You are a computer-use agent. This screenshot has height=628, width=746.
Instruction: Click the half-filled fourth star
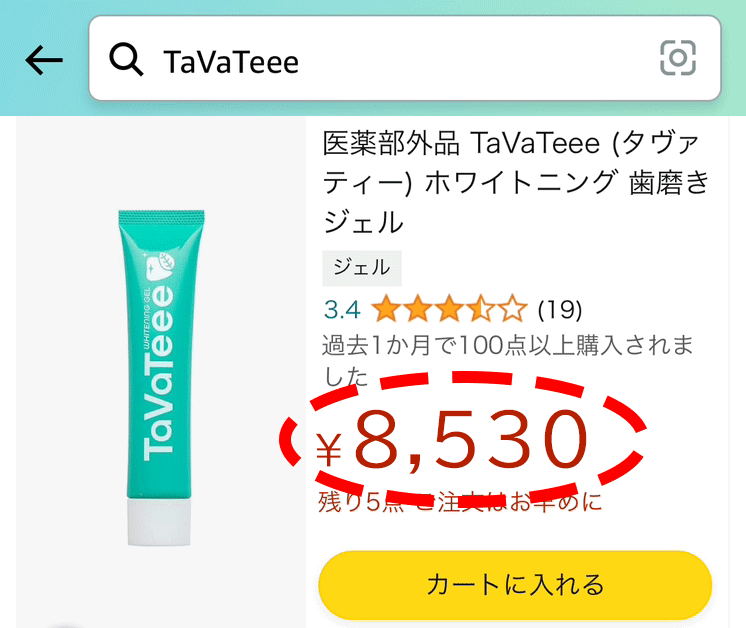(481, 309)
